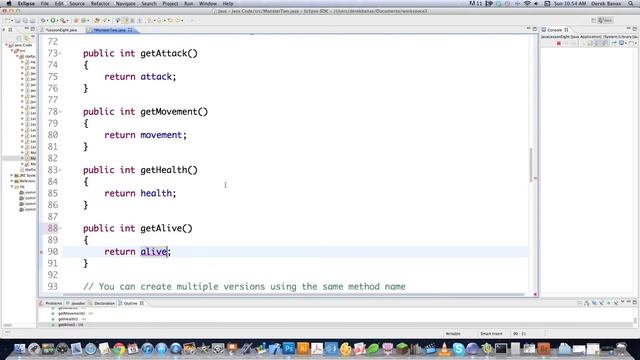The width and height of the screenshot is (640, 360).
Task: Minimize the Package Explorer view
Action: [27, 29]
